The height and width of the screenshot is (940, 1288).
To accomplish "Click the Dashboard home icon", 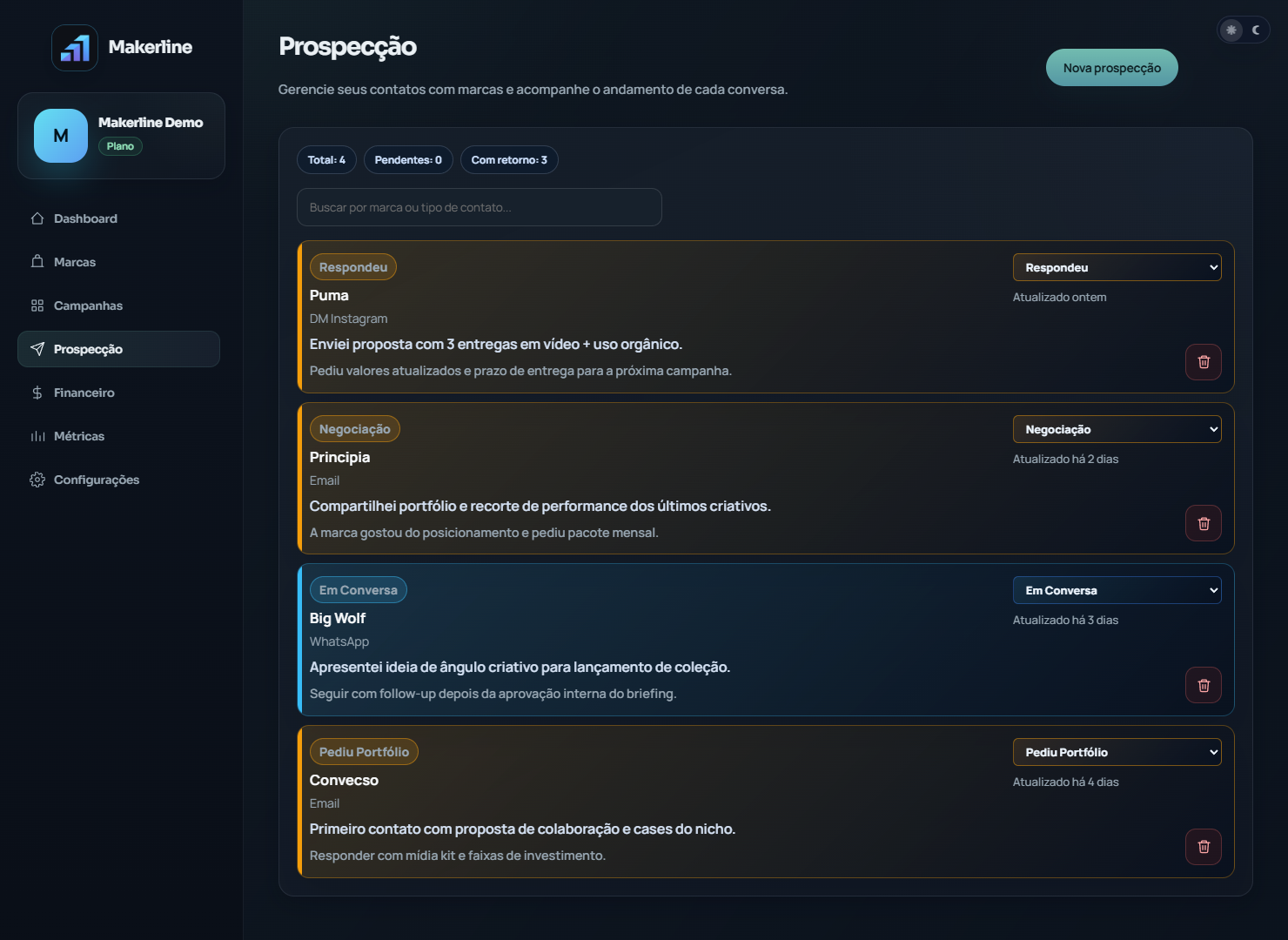I will coord(37,218).
